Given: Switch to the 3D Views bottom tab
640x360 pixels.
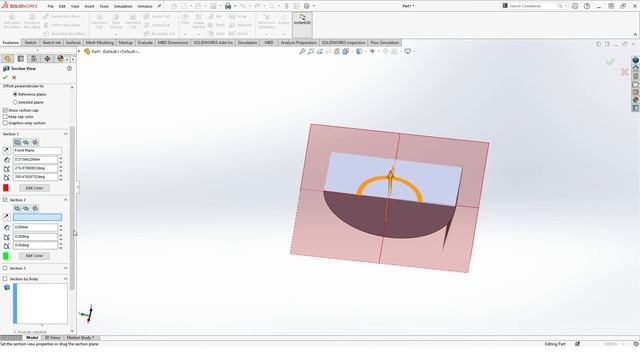Looking at the screenshot, I should (x=52, y=338).
